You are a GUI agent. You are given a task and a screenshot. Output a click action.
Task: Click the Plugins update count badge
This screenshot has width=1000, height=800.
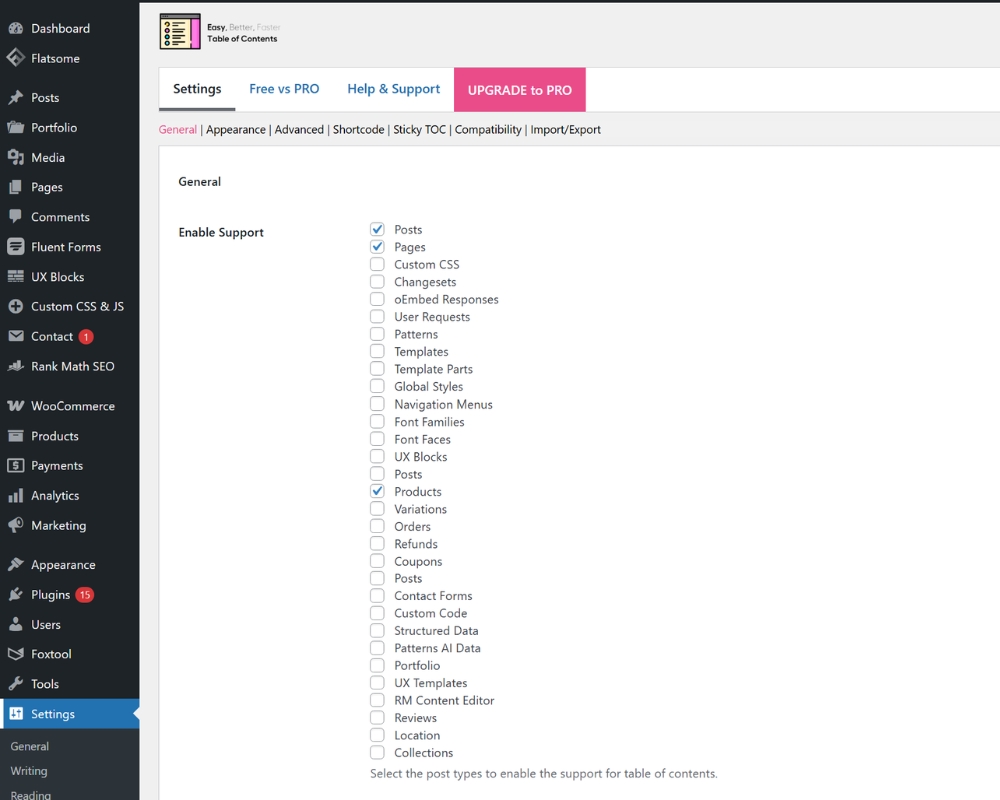pos(85,595)
